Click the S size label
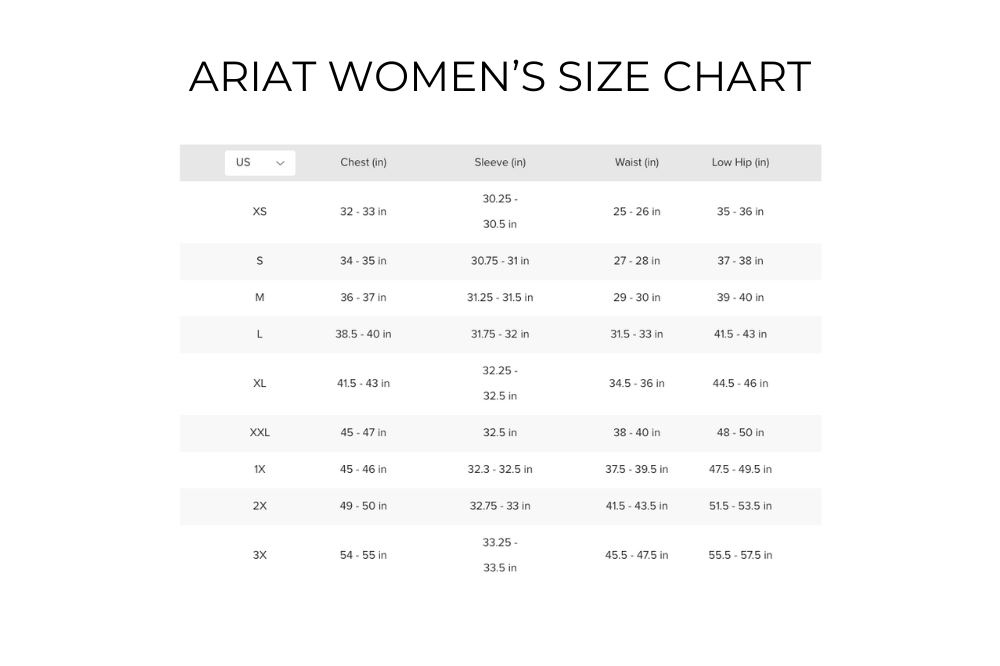1000x666 pixels. [259, 261]
